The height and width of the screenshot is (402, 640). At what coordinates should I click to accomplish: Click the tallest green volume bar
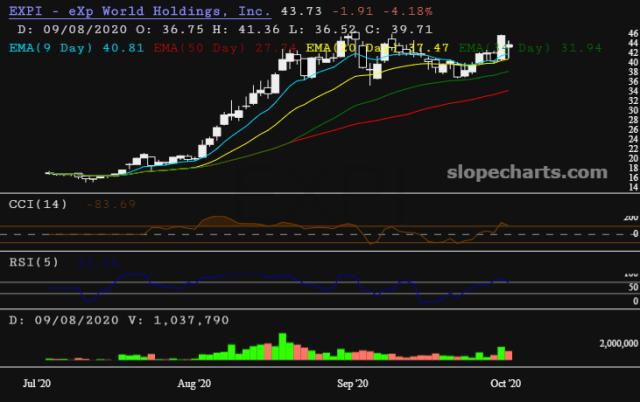click(x=282, y=346)
